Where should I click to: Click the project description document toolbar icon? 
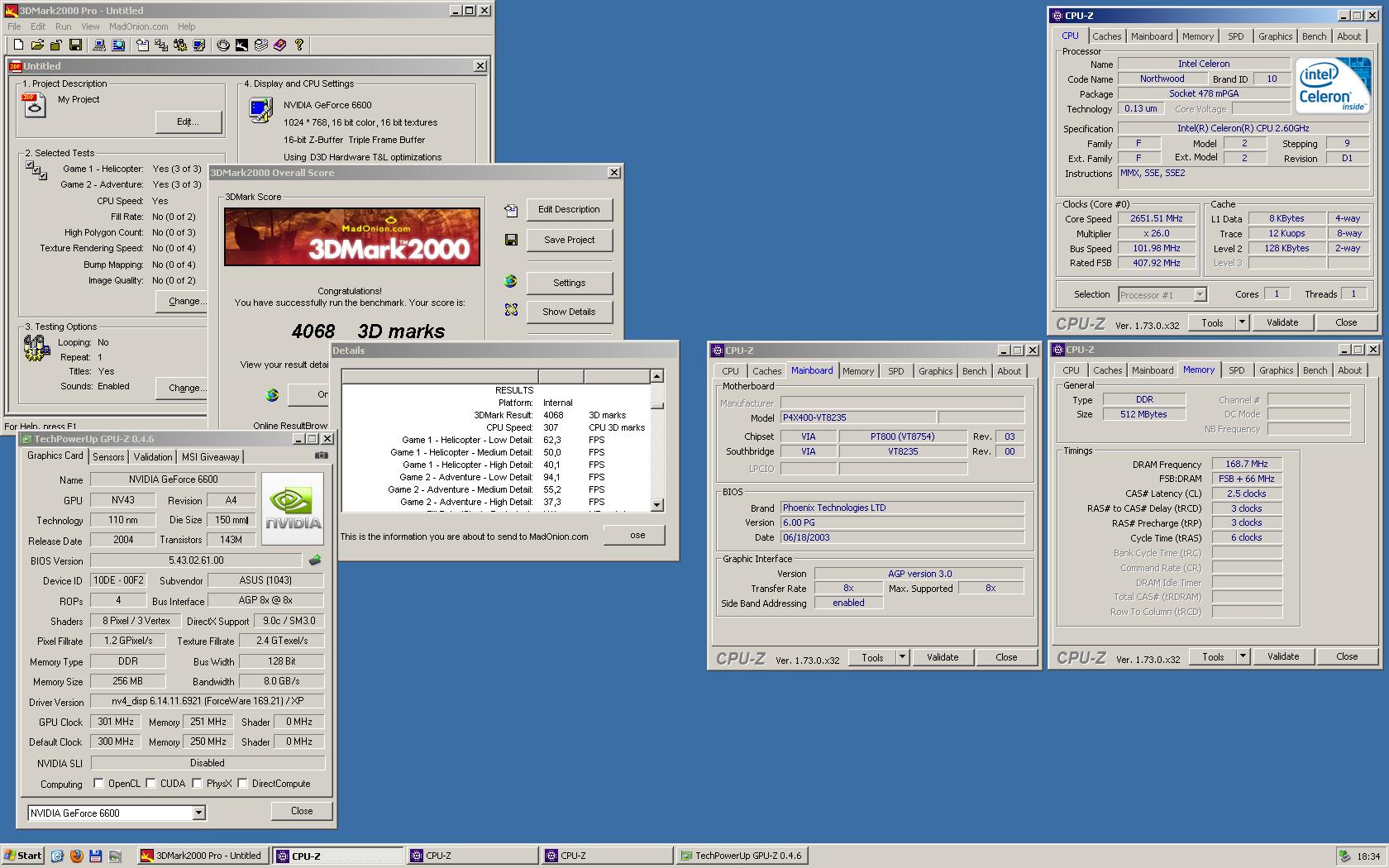point(142,45)
